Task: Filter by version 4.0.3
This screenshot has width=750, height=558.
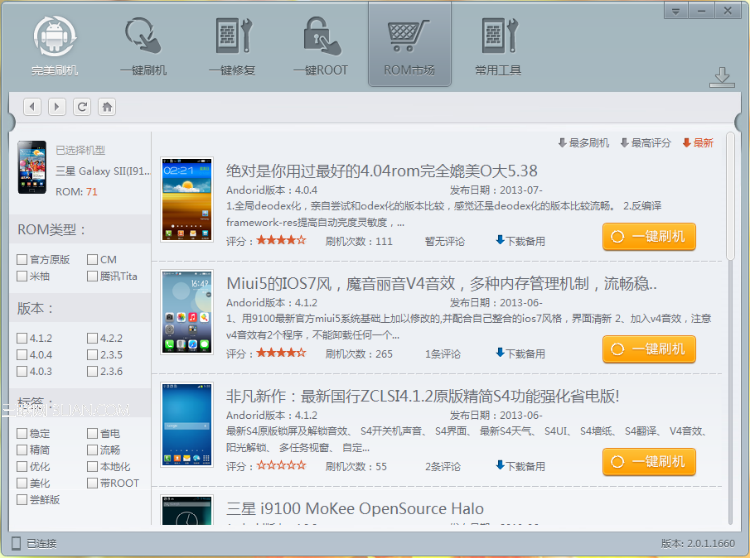Action: [22, 372]
